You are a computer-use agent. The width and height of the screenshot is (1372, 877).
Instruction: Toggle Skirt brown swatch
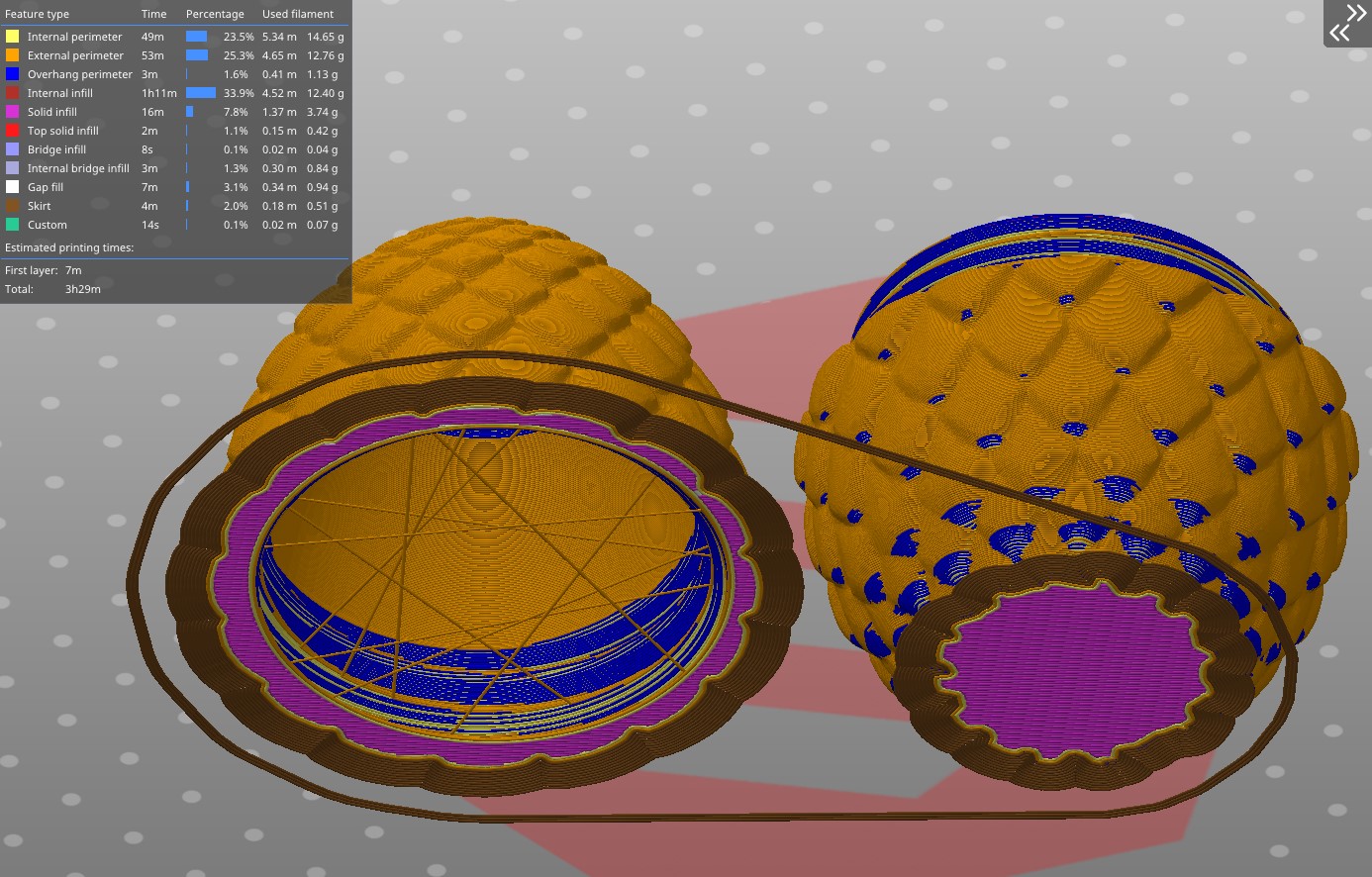coord(12,206)
